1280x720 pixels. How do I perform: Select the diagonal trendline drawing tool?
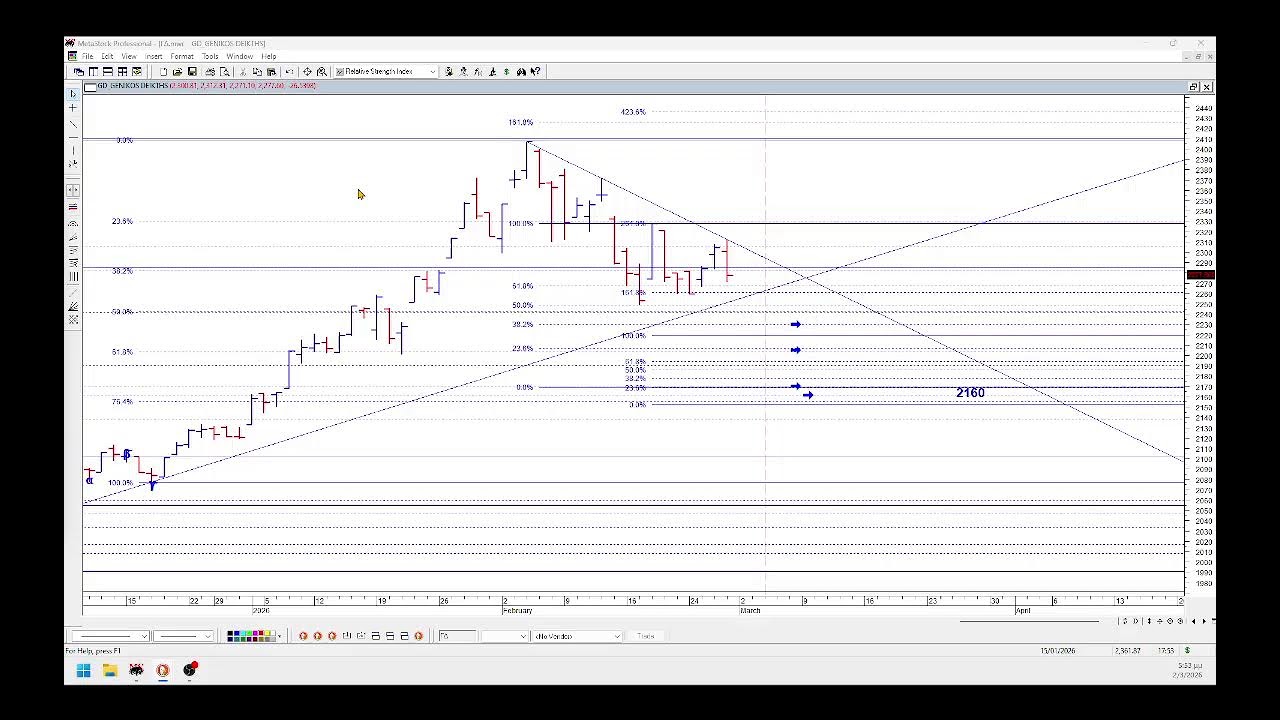(73, 124)
